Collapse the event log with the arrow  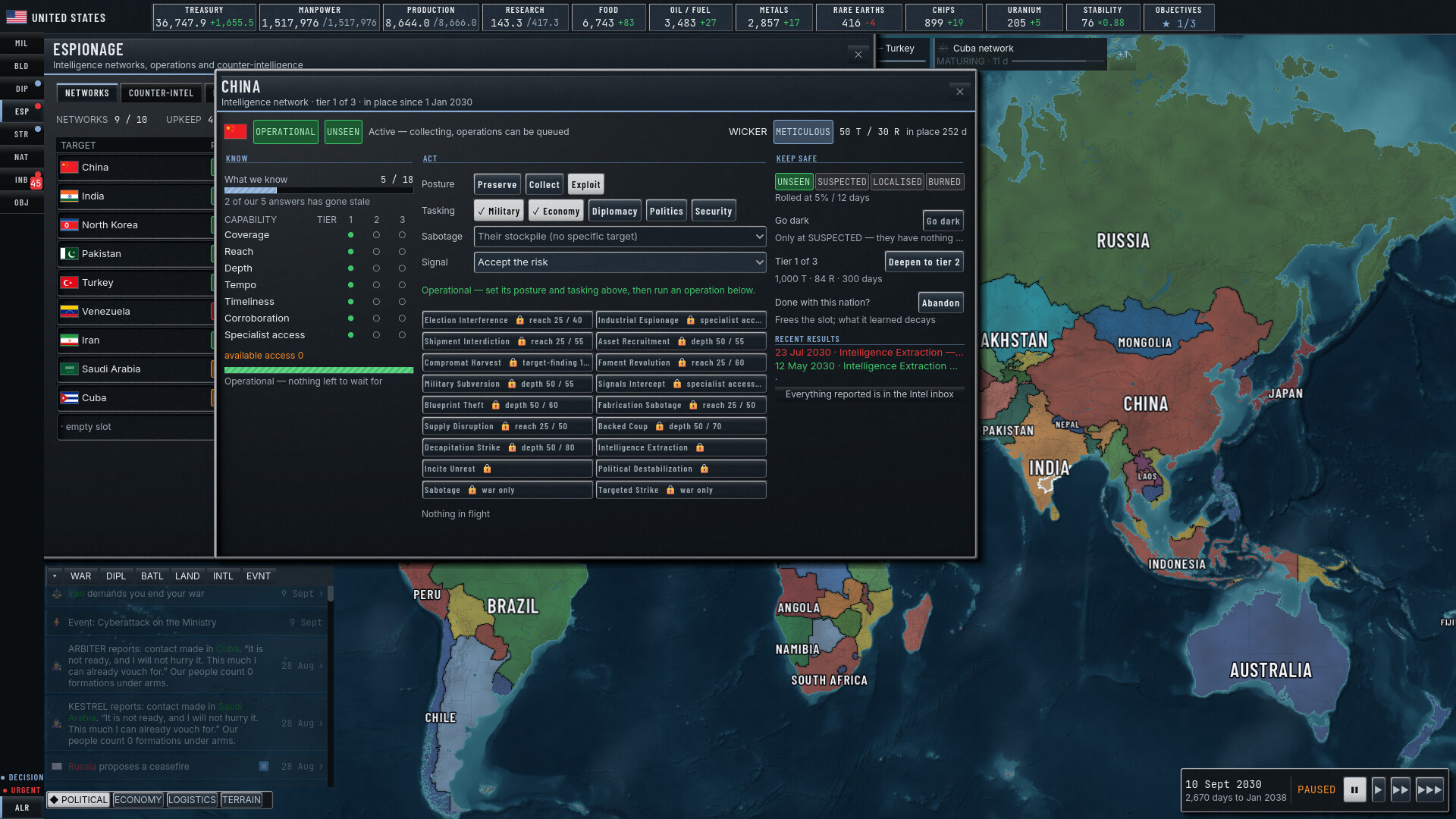coord(55,576)
